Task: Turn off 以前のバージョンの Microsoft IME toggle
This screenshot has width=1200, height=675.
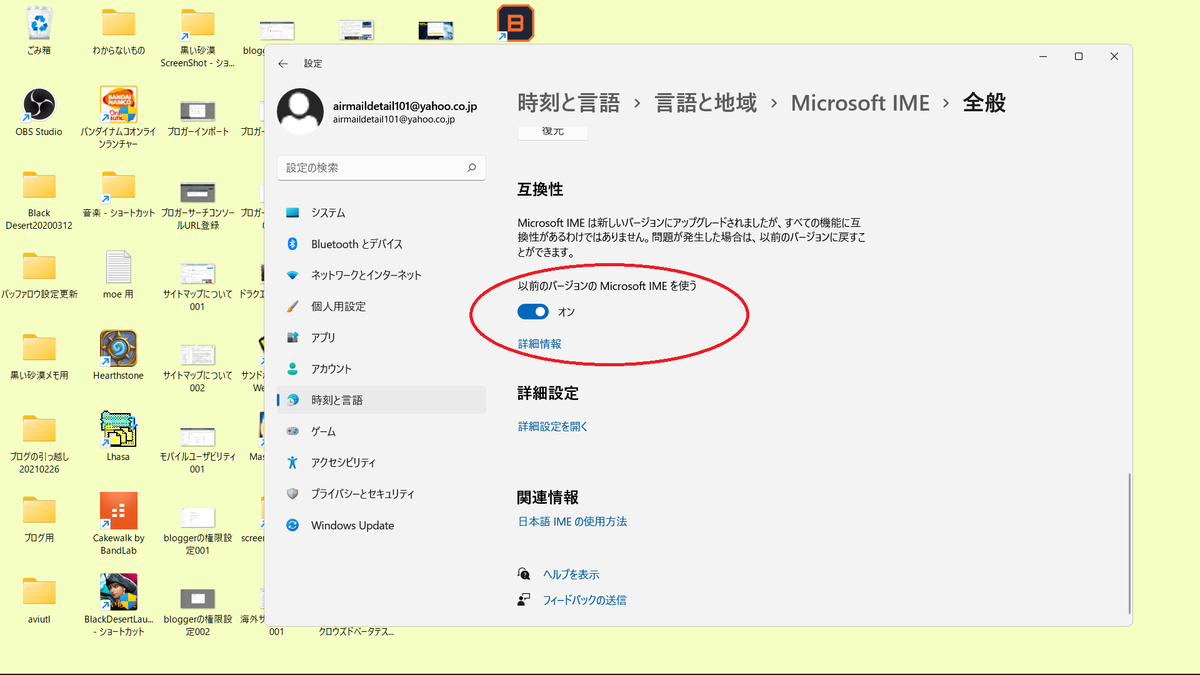Action: pyautogui.click(x=533, y=312)
